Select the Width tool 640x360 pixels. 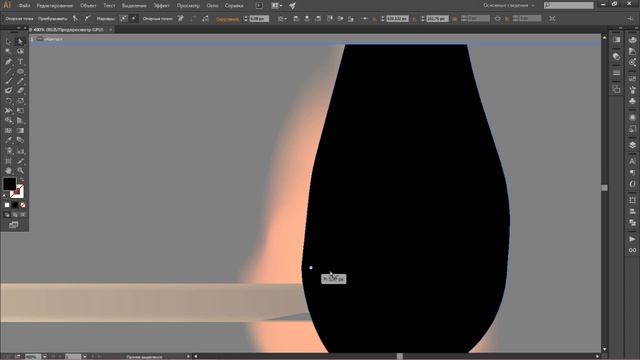point(9,111)
